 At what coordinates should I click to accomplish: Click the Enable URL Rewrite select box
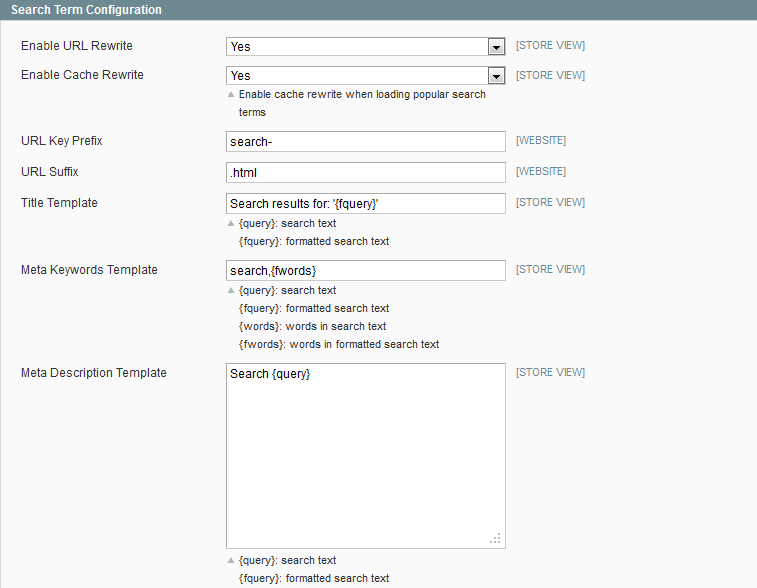(x=365, y=47)
